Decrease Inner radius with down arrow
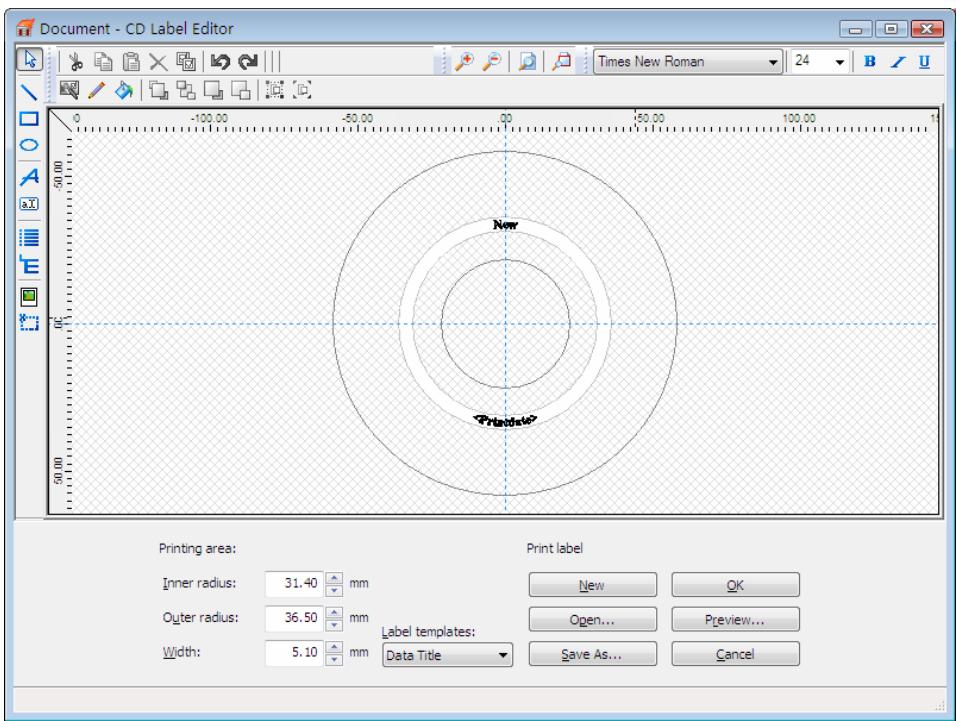This screenshot has width=957, height=721. (334, 590)
